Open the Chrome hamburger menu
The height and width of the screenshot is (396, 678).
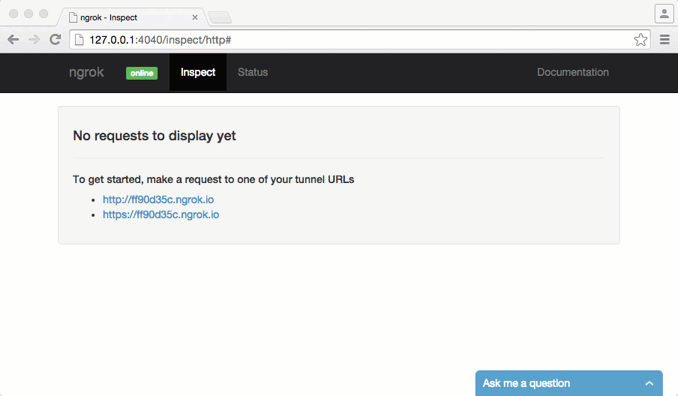[665, 40]
